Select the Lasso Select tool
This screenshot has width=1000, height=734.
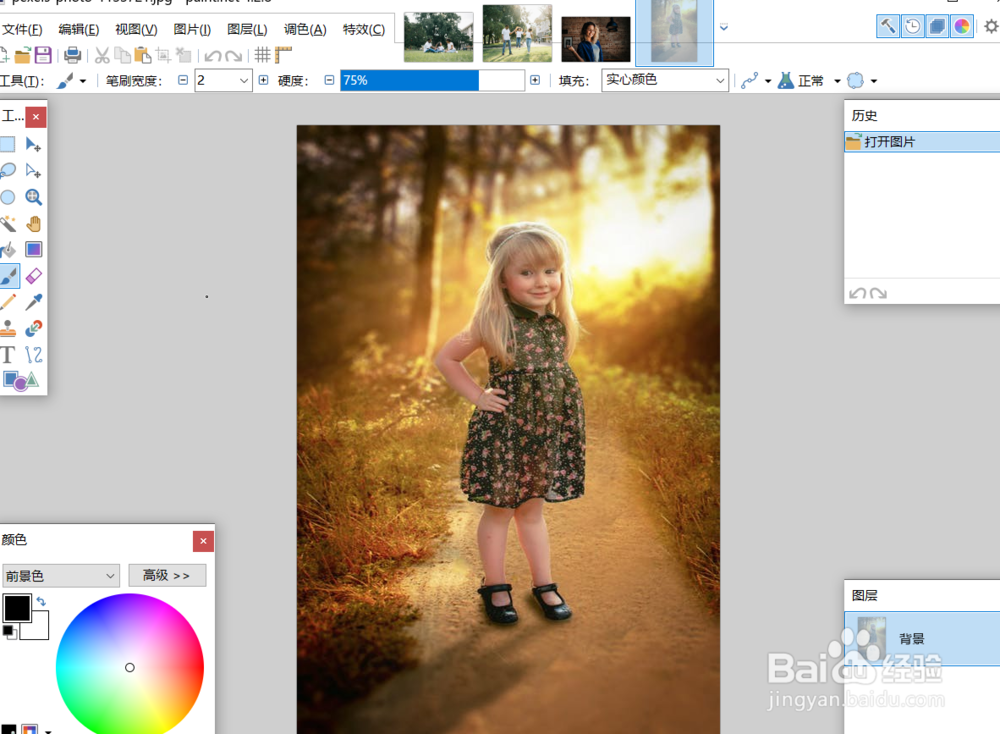coord(7,170)
